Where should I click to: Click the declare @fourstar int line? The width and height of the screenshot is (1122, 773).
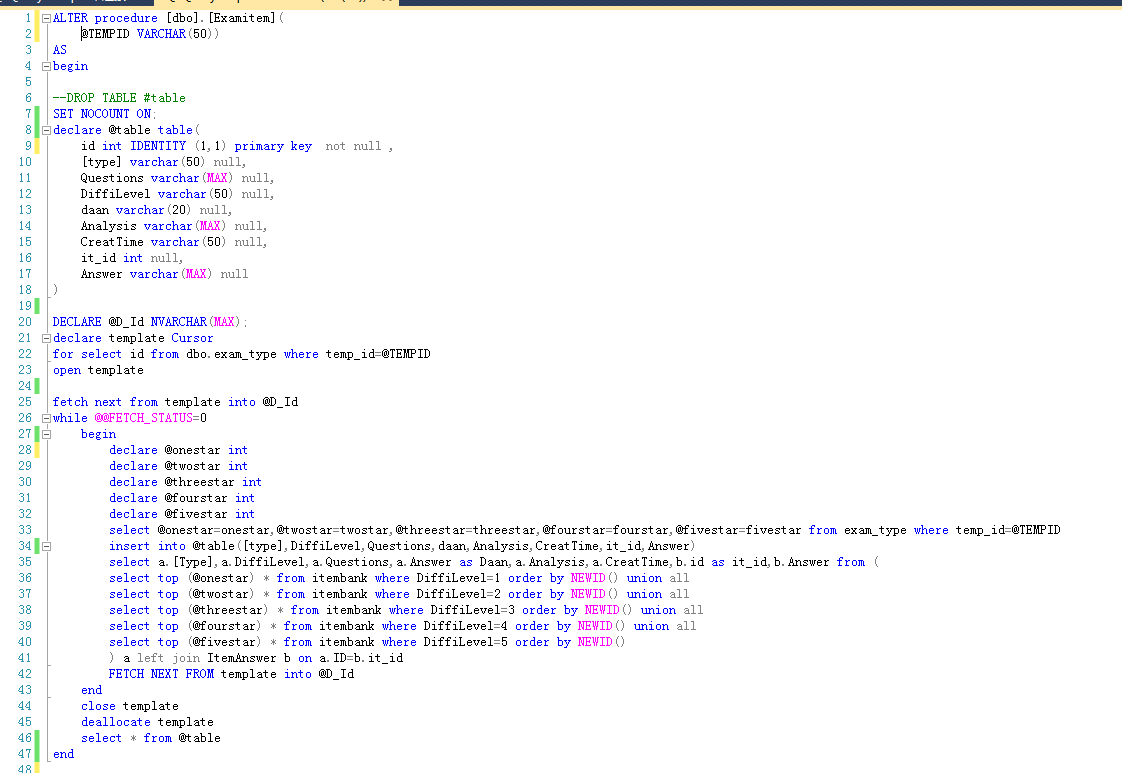pos(182,498)
